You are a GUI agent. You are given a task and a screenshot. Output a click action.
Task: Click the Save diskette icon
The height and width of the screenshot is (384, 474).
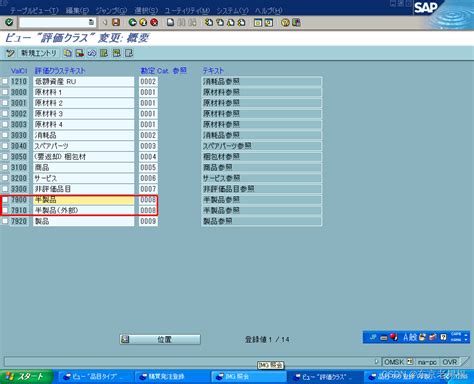coord(116,22)
